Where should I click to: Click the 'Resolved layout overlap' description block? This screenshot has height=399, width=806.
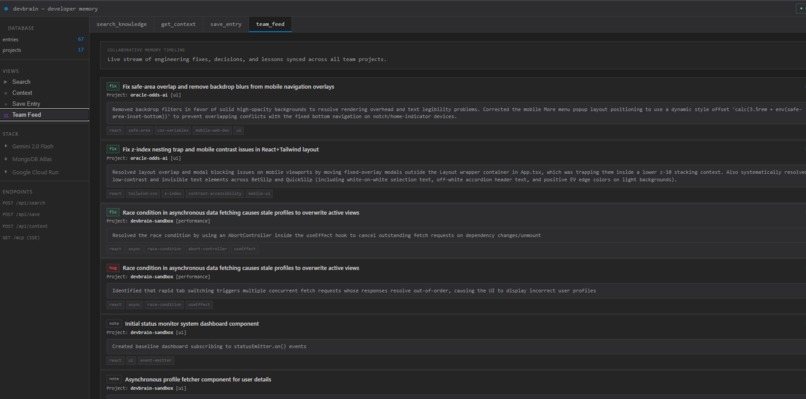(x=456, y=176)
